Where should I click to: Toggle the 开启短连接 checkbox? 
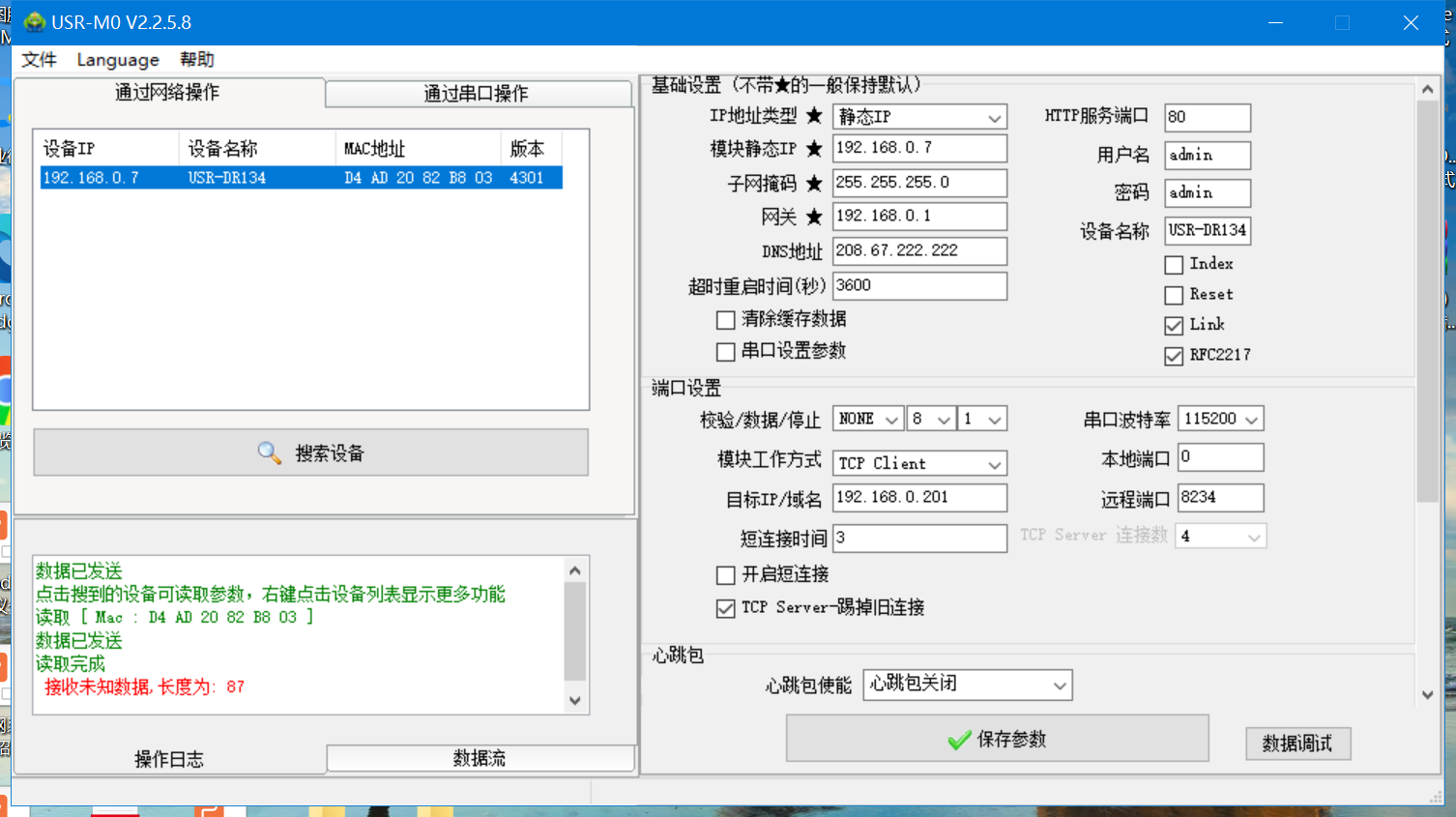tap(725, 575)
